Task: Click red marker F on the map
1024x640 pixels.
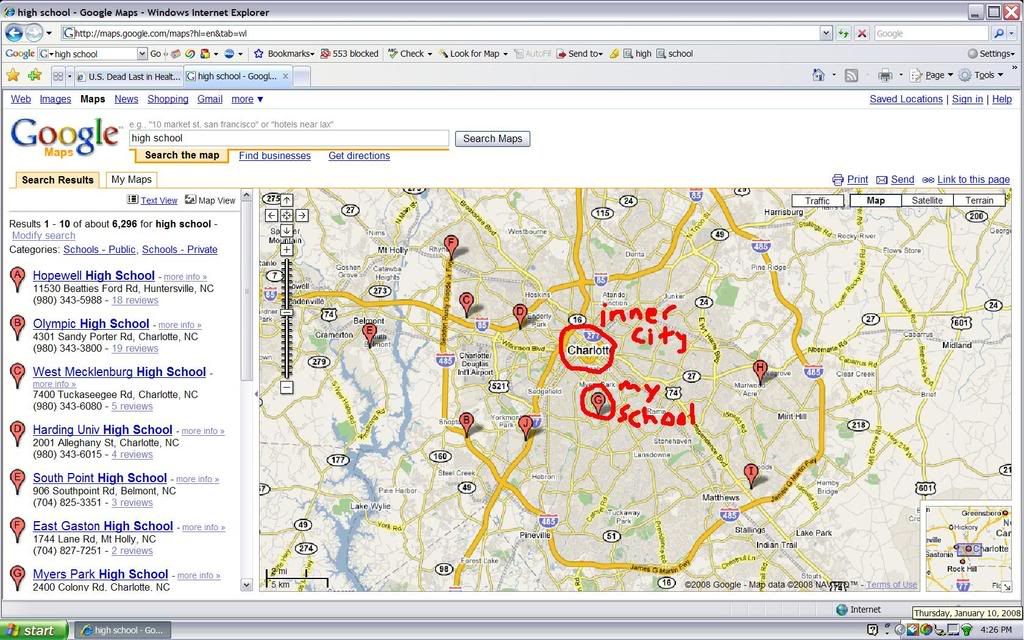Action: point(451,245)
